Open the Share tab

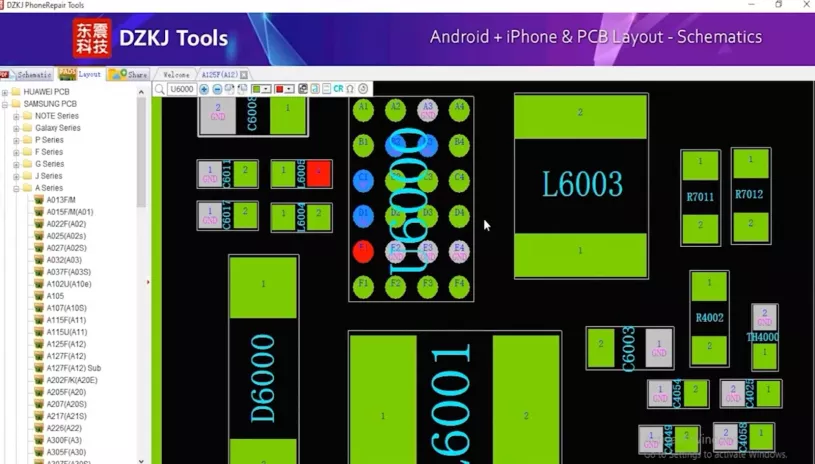128,74
